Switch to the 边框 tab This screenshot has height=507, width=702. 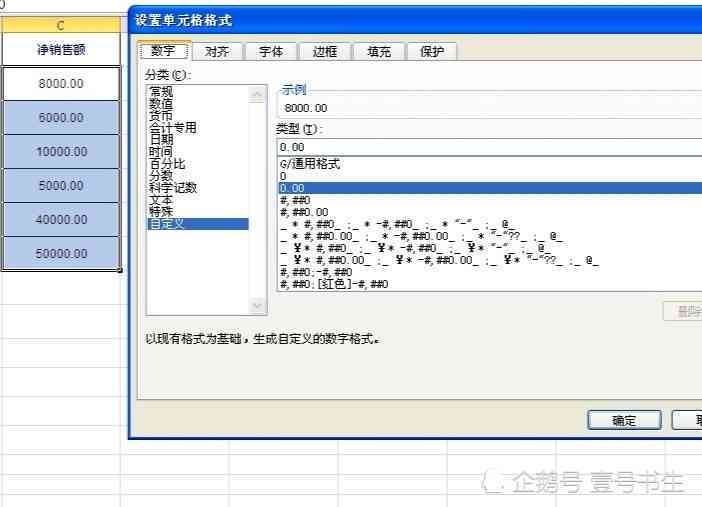pyautogui.click(x=325, y=52)
